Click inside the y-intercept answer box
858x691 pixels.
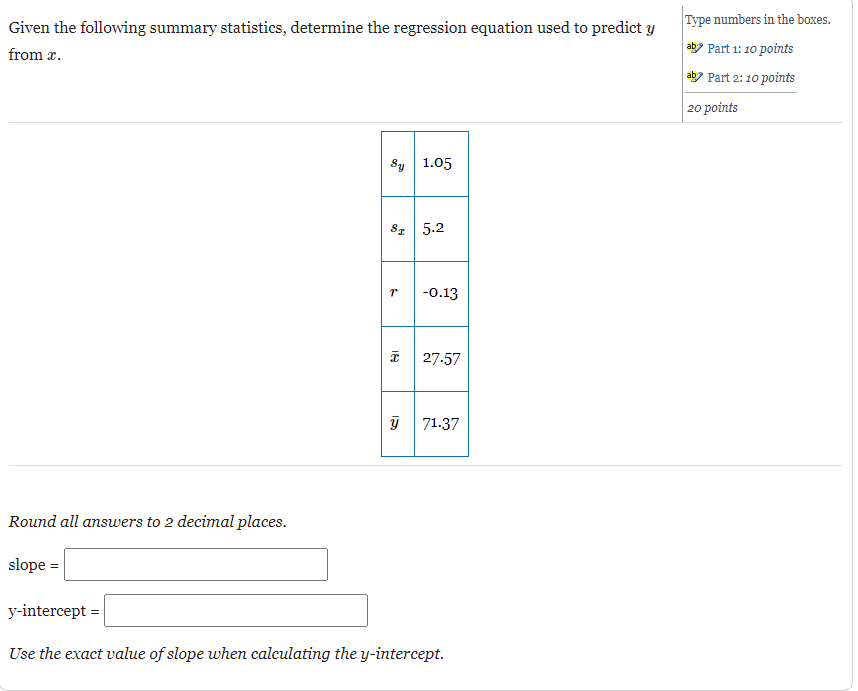[x=235, y=610]
